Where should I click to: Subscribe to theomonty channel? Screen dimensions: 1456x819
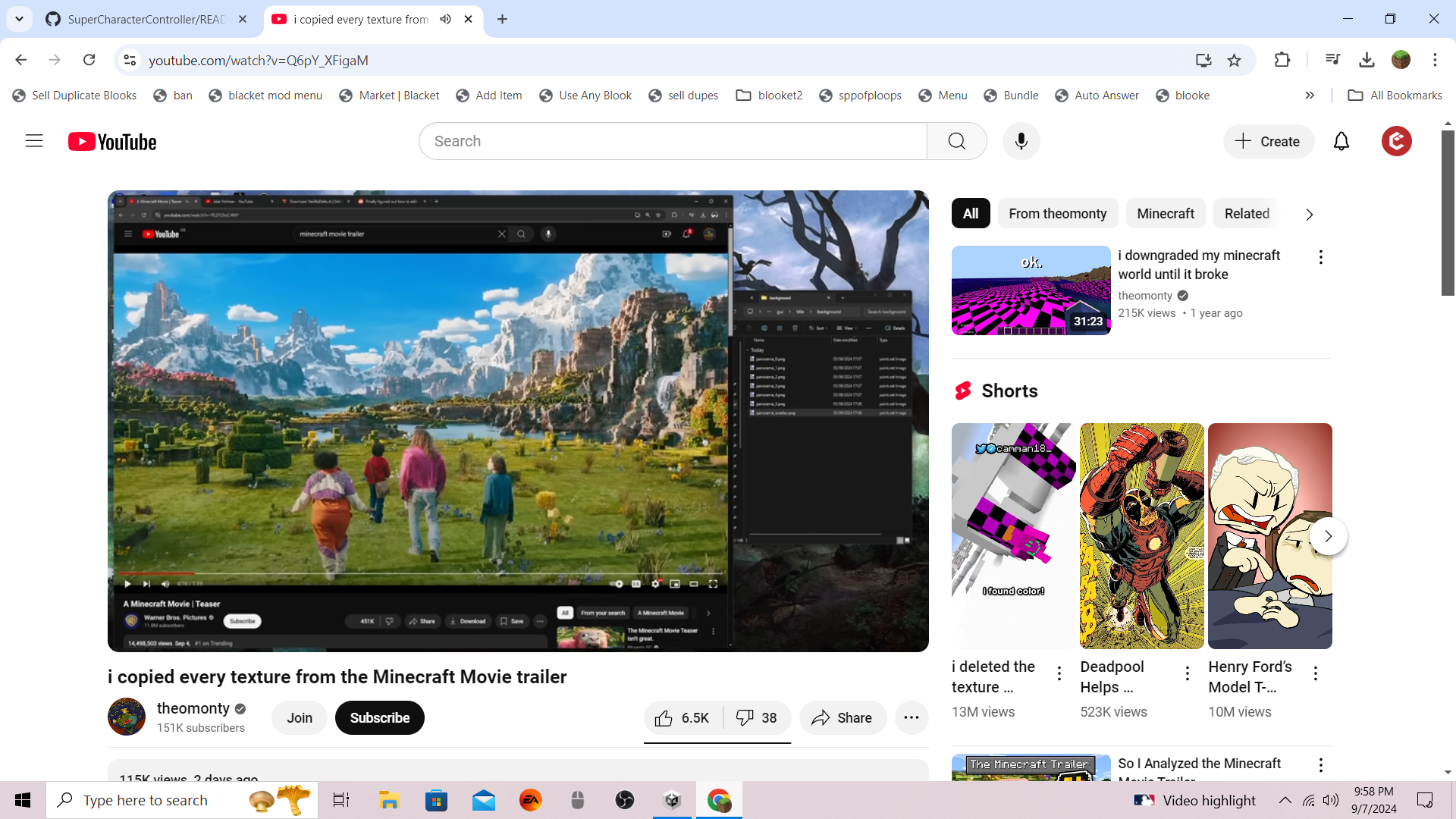379,718
